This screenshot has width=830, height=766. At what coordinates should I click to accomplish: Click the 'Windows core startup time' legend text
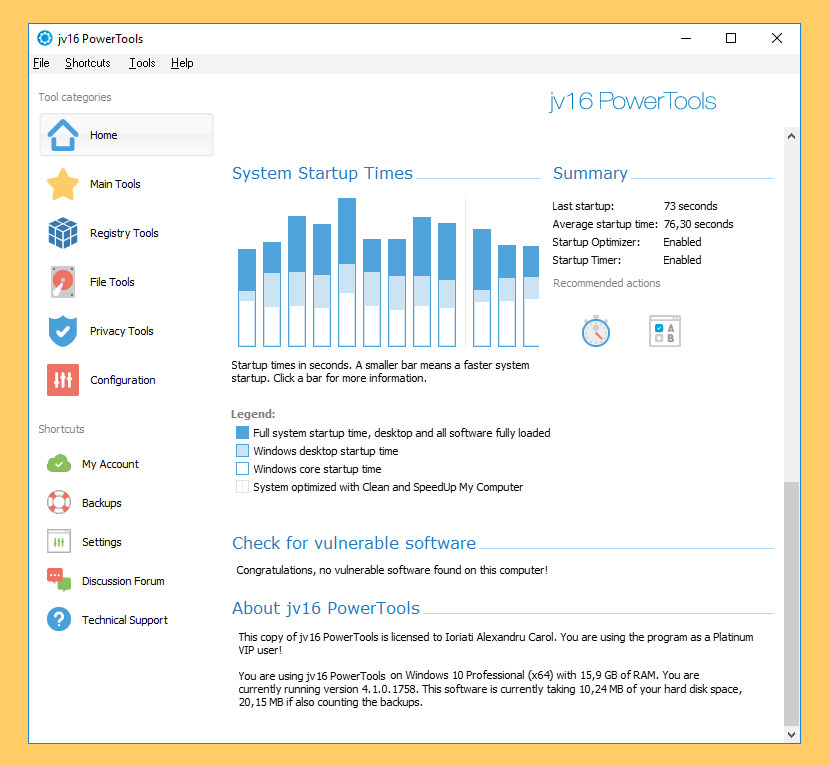point(317,469)
